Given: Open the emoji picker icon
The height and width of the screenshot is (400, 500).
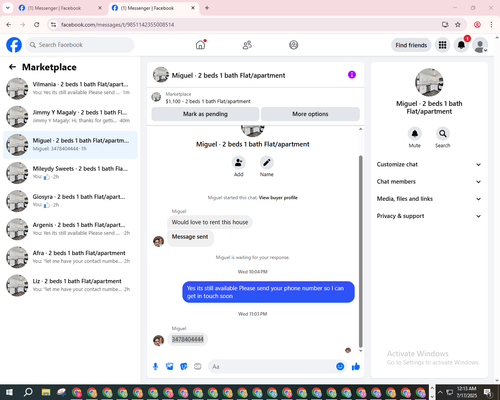Looking at the screenshot, I should click(340, 366).
